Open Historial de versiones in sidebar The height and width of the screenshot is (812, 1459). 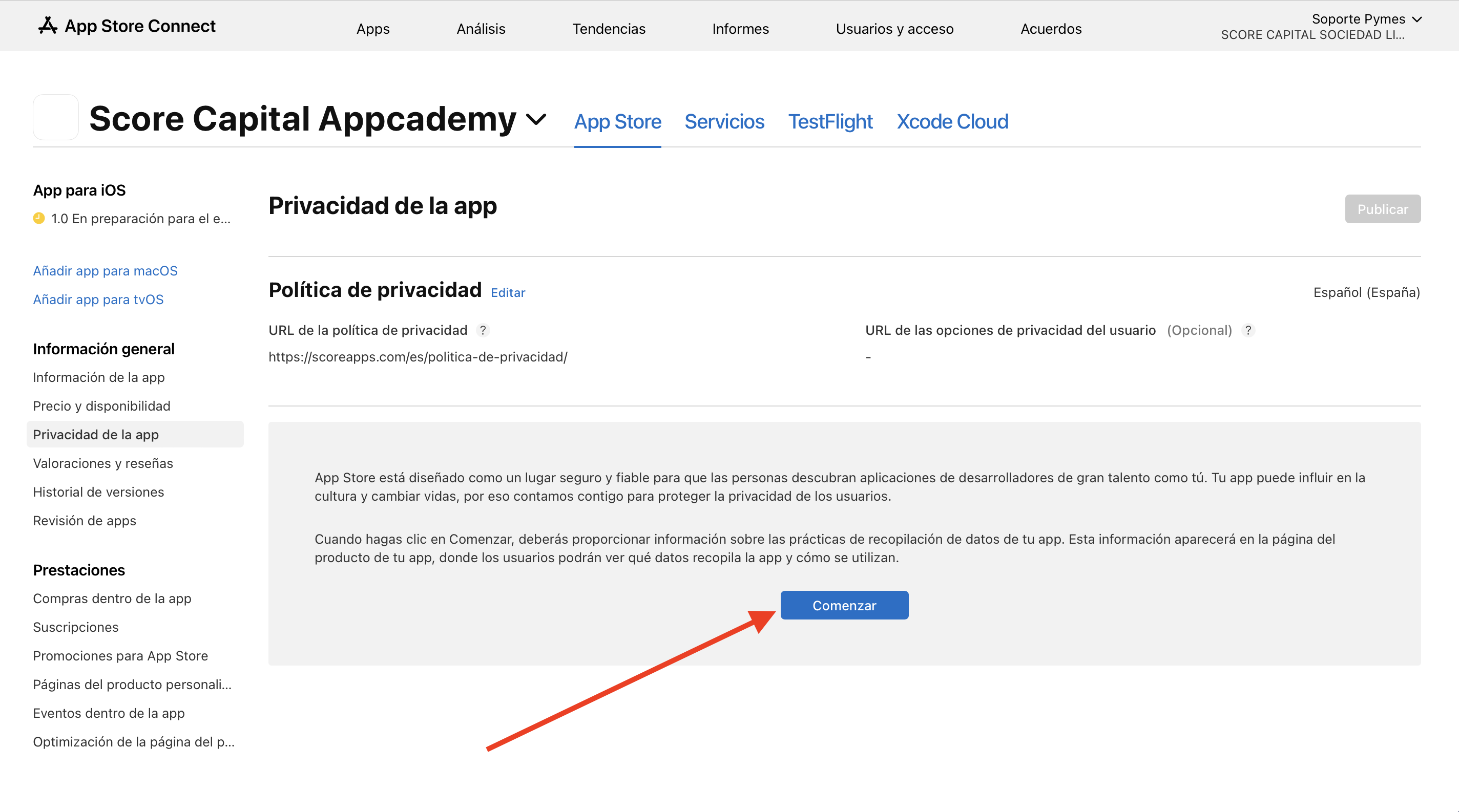click(x=98, y=492)
